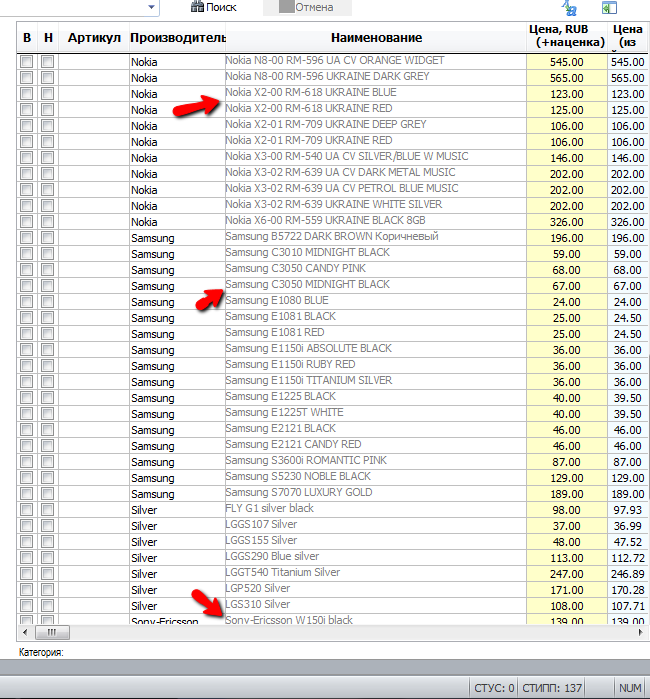Tick the Н checkbox for Nokia X3-00 SILVER/BLUE W MUSIC
This screenshot has width=650, height=699.
pos(48,158)
